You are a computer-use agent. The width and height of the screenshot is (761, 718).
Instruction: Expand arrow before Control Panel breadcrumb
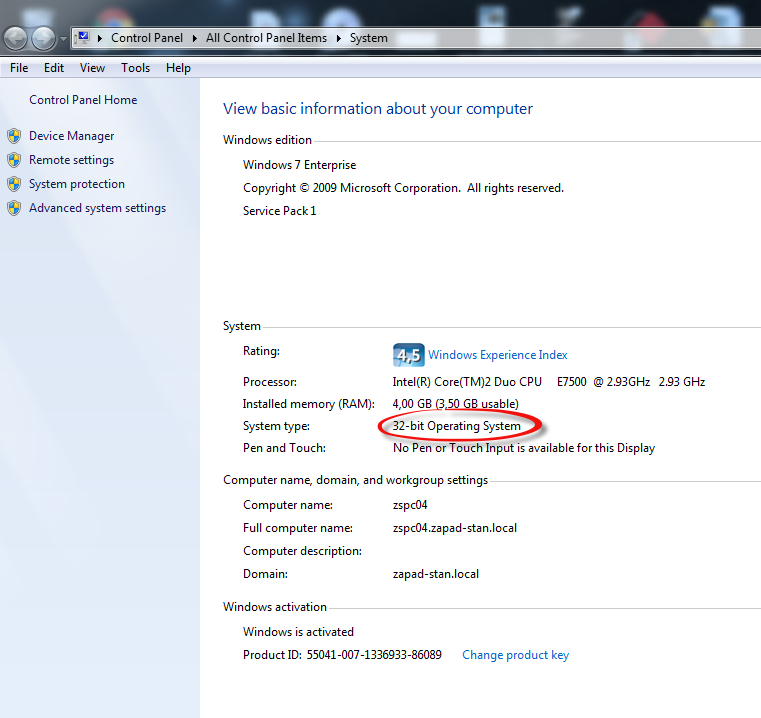coord(99,38)
